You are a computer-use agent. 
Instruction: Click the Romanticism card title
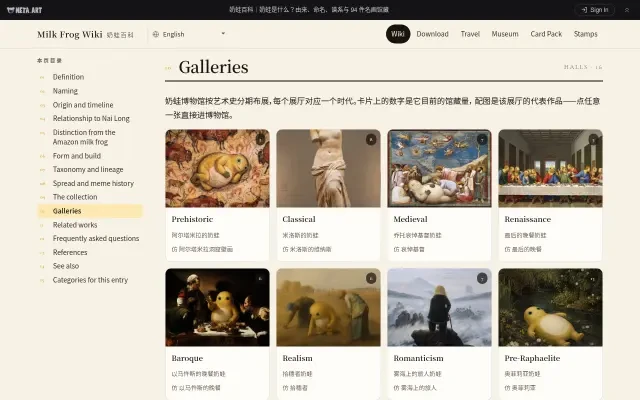click(x=418, y=358)
